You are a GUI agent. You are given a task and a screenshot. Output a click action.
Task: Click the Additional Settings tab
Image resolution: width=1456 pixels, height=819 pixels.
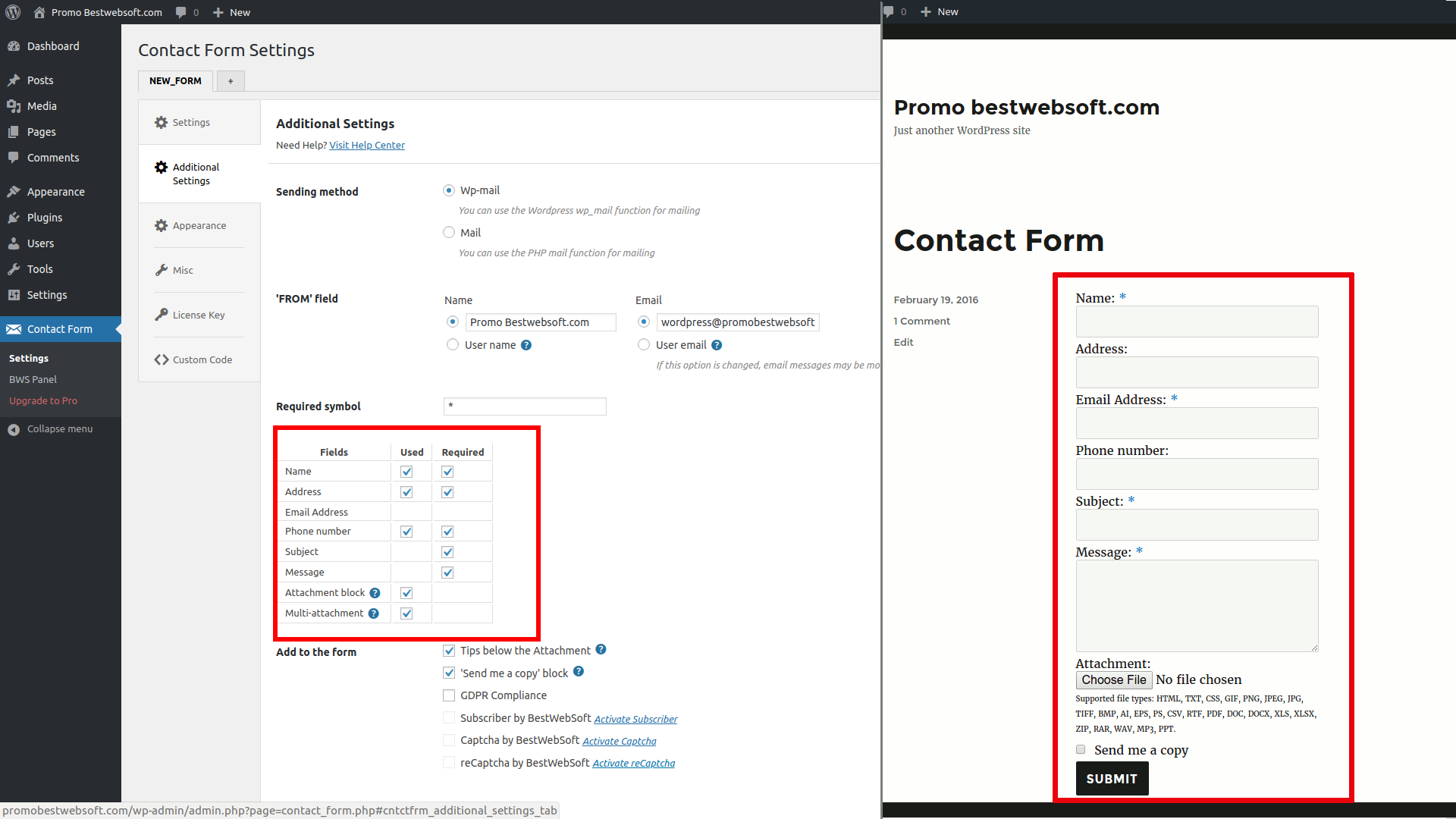[197, 173]
